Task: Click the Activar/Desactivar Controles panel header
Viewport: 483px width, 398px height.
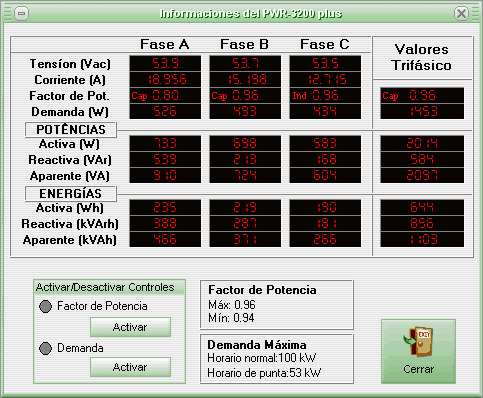Action: 109,287
